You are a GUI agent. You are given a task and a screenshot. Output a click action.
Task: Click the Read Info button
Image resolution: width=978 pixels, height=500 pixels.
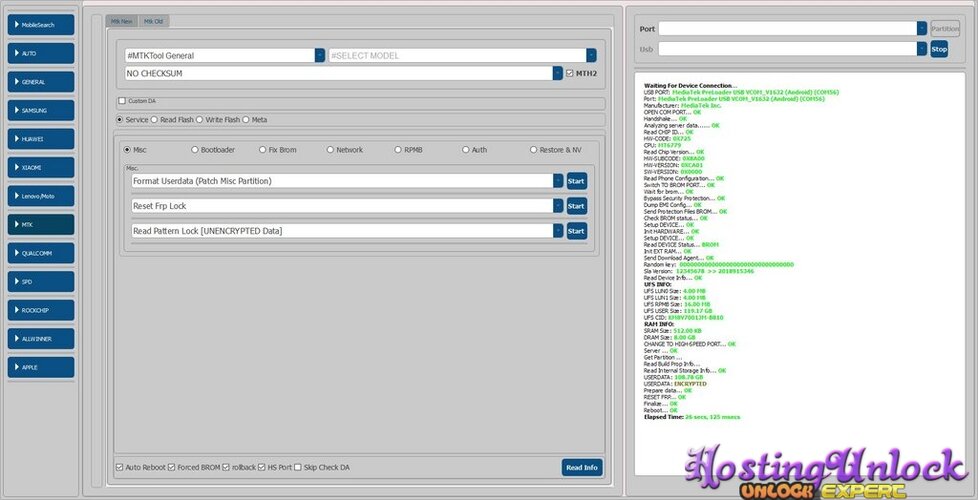(582, 468)
